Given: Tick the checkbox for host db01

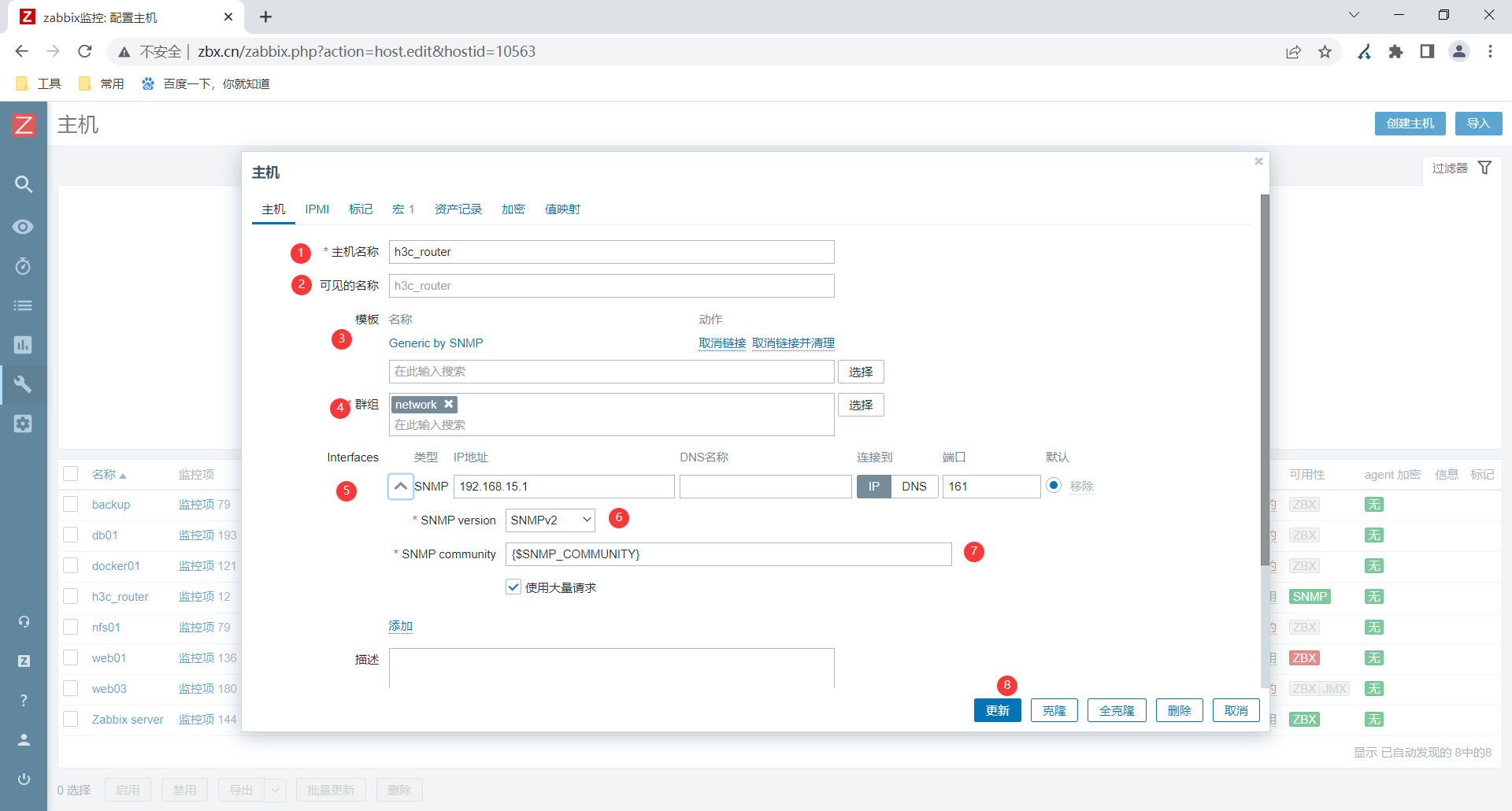Looking at the screenshot, I should pos(71,535).
